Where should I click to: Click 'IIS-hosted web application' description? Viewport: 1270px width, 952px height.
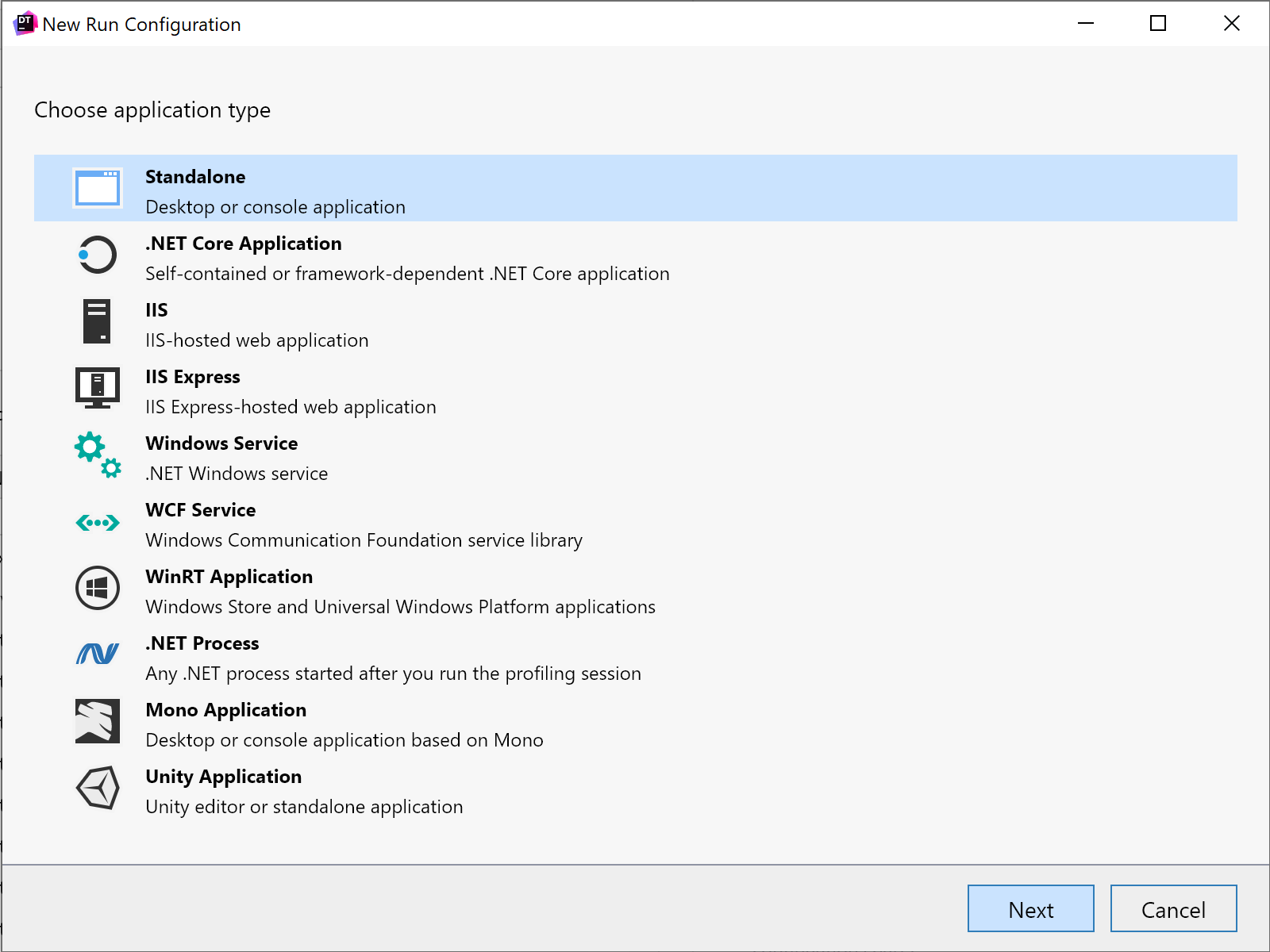coord(257,340)
